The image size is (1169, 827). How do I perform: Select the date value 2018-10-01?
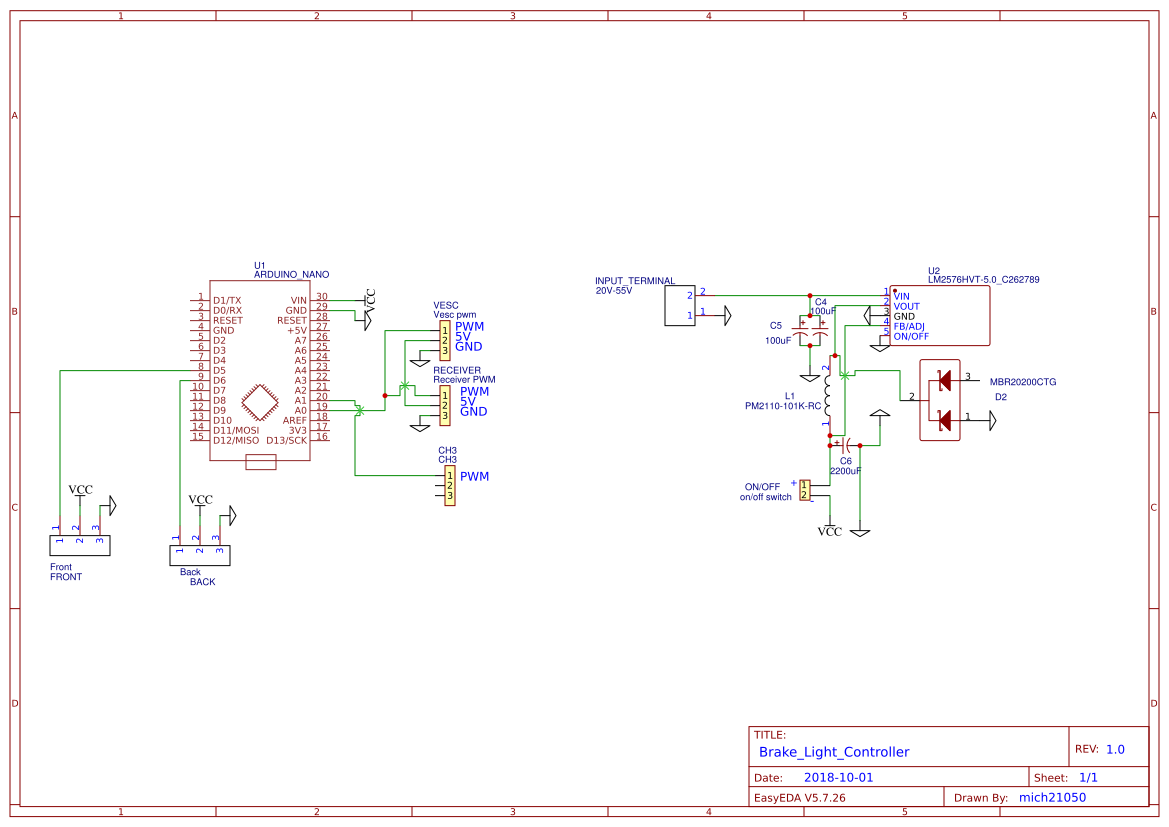pos(838,778)
